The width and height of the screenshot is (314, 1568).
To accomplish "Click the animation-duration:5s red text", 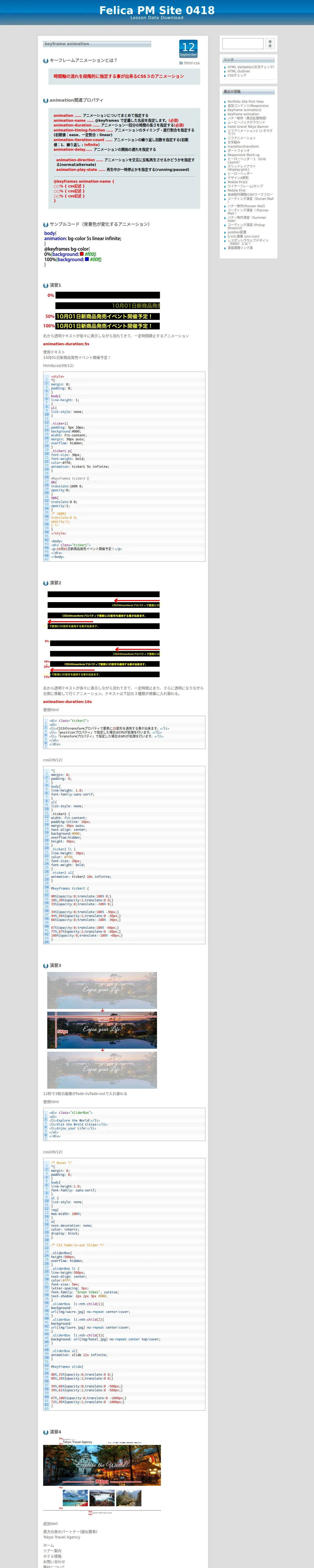I will click(x=66, y=344).
